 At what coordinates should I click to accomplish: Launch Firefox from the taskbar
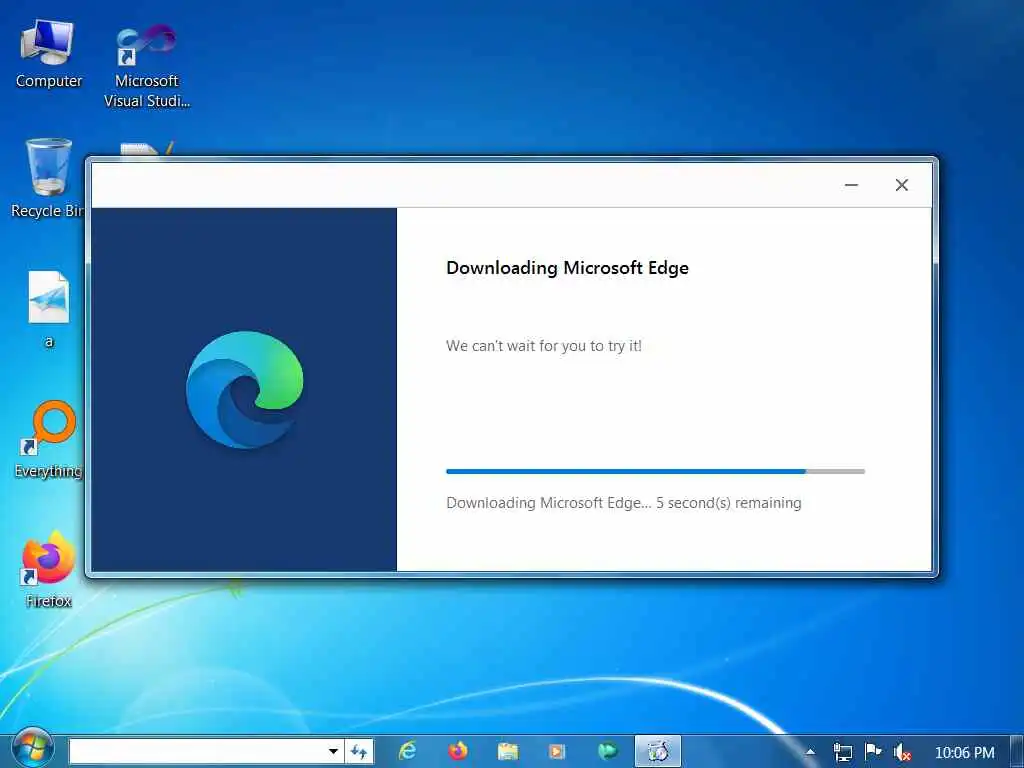[458, 752]
